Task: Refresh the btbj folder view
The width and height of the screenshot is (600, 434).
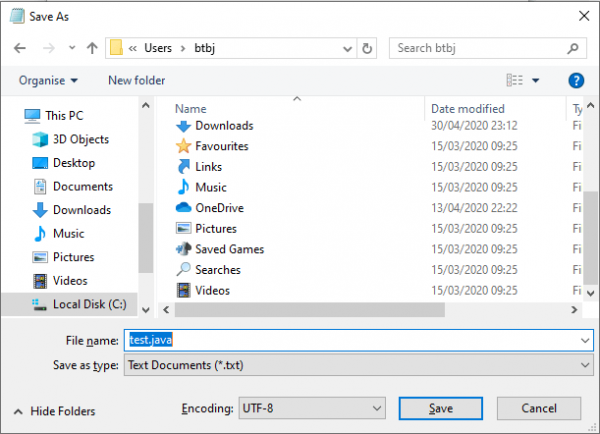Action: tap(367, 49)
